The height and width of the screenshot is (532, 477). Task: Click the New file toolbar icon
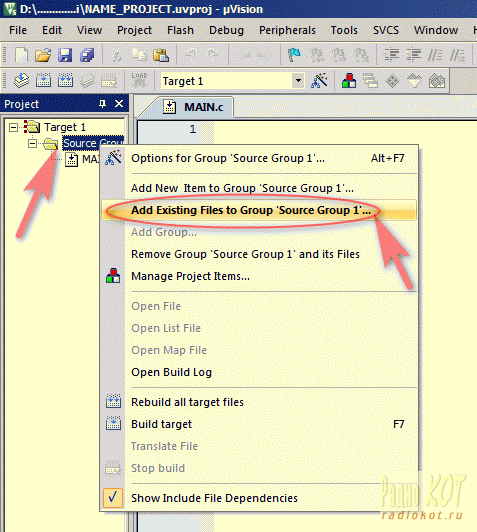[x=21, y=55]
